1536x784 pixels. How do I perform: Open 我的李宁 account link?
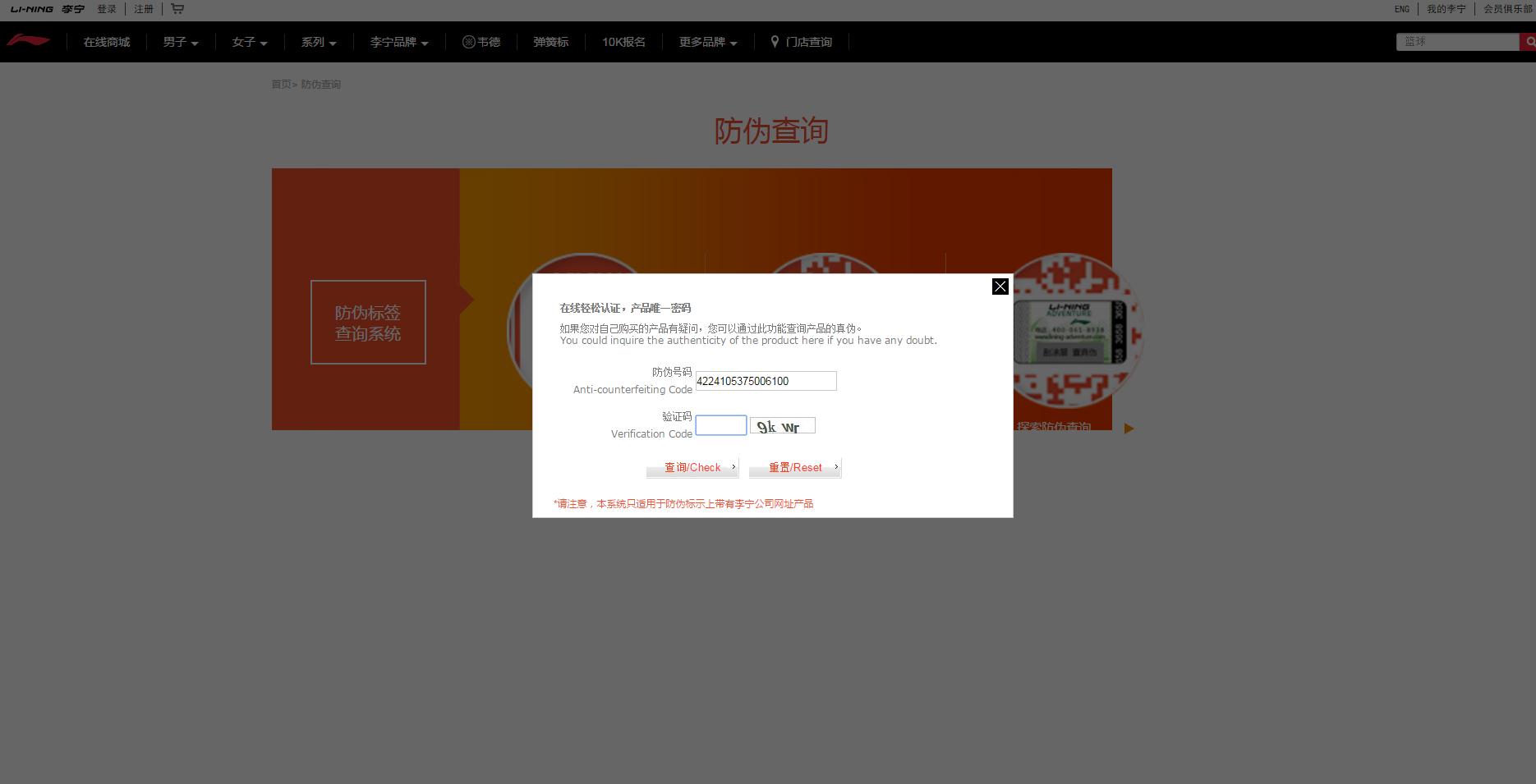(x=1446, y=9)
